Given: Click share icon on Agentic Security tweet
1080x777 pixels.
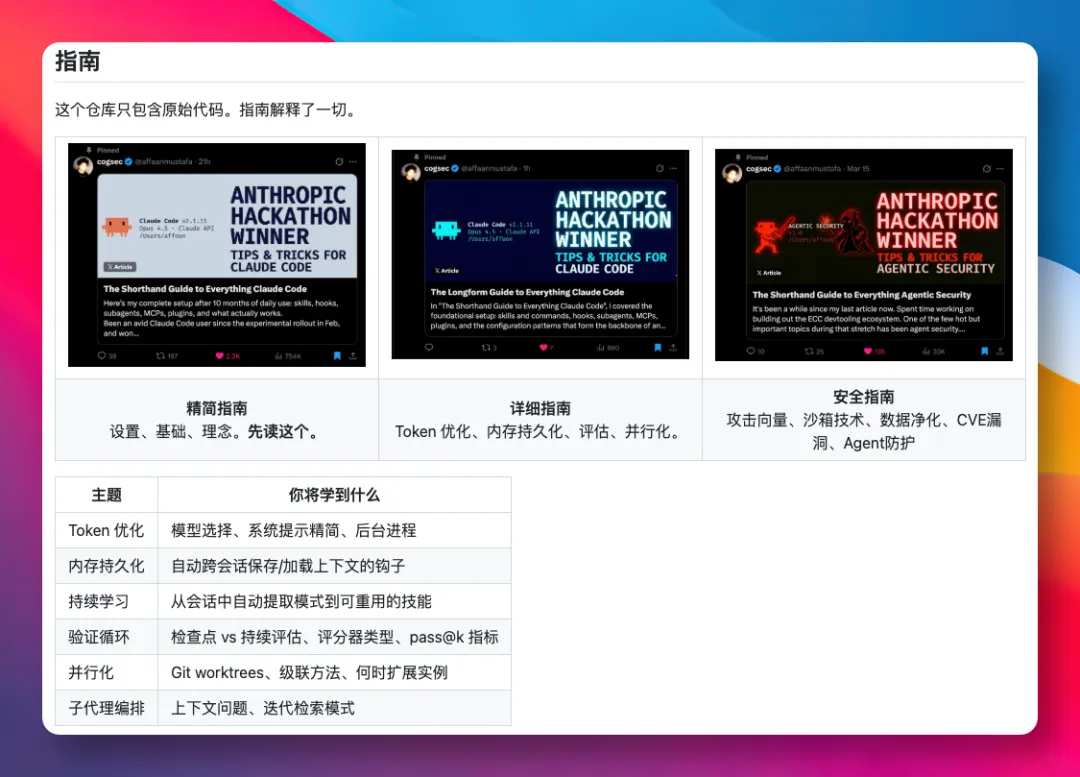Looking at the screenshot, I should pos(1000,351).
